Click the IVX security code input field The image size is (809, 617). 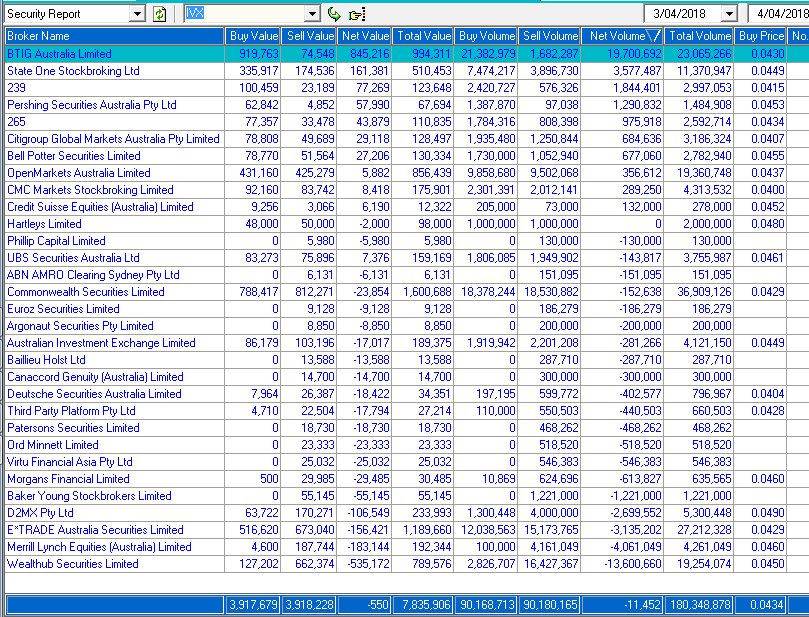point(244,14)
